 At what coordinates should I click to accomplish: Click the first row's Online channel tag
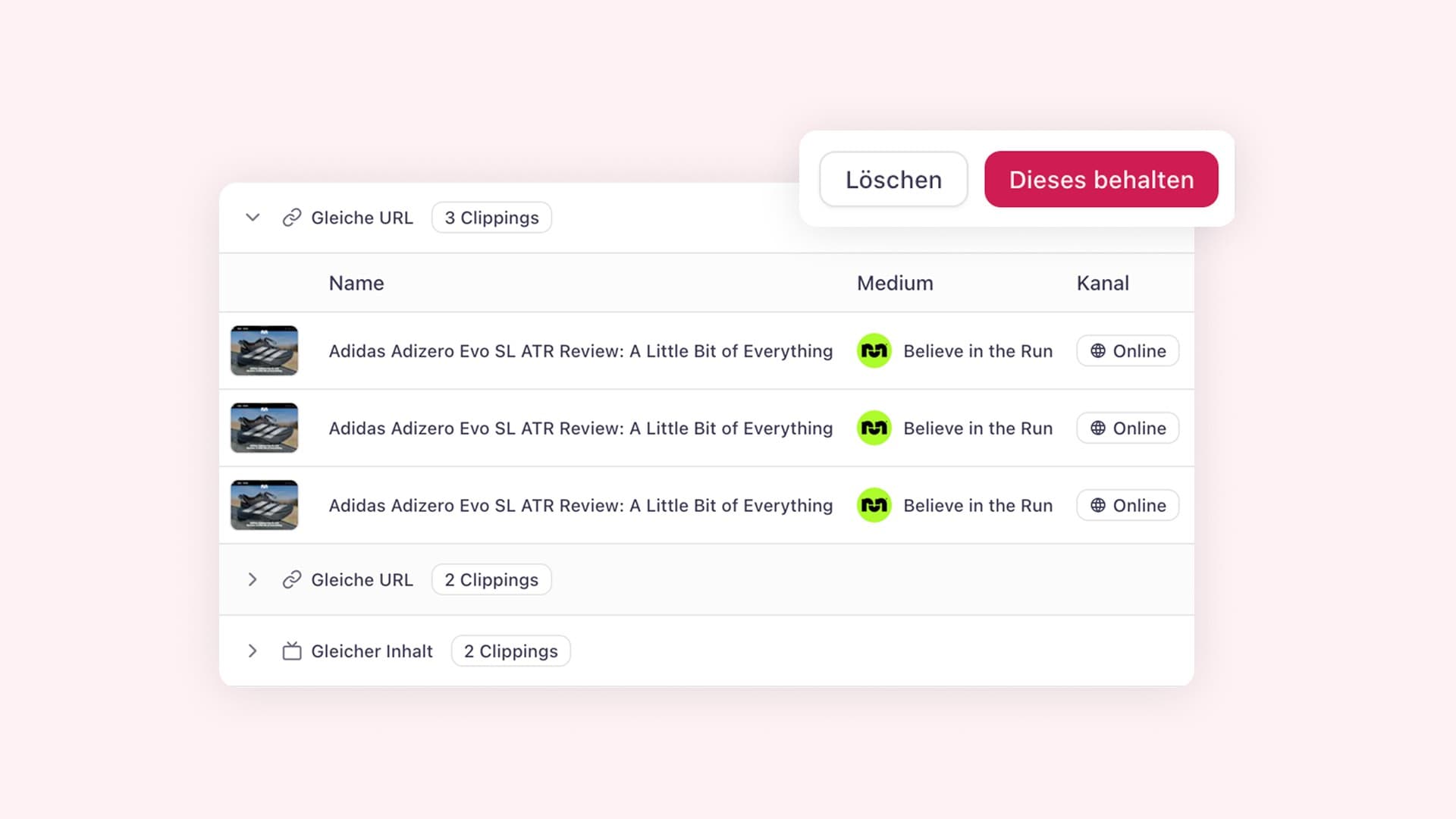coord(1128,351)
